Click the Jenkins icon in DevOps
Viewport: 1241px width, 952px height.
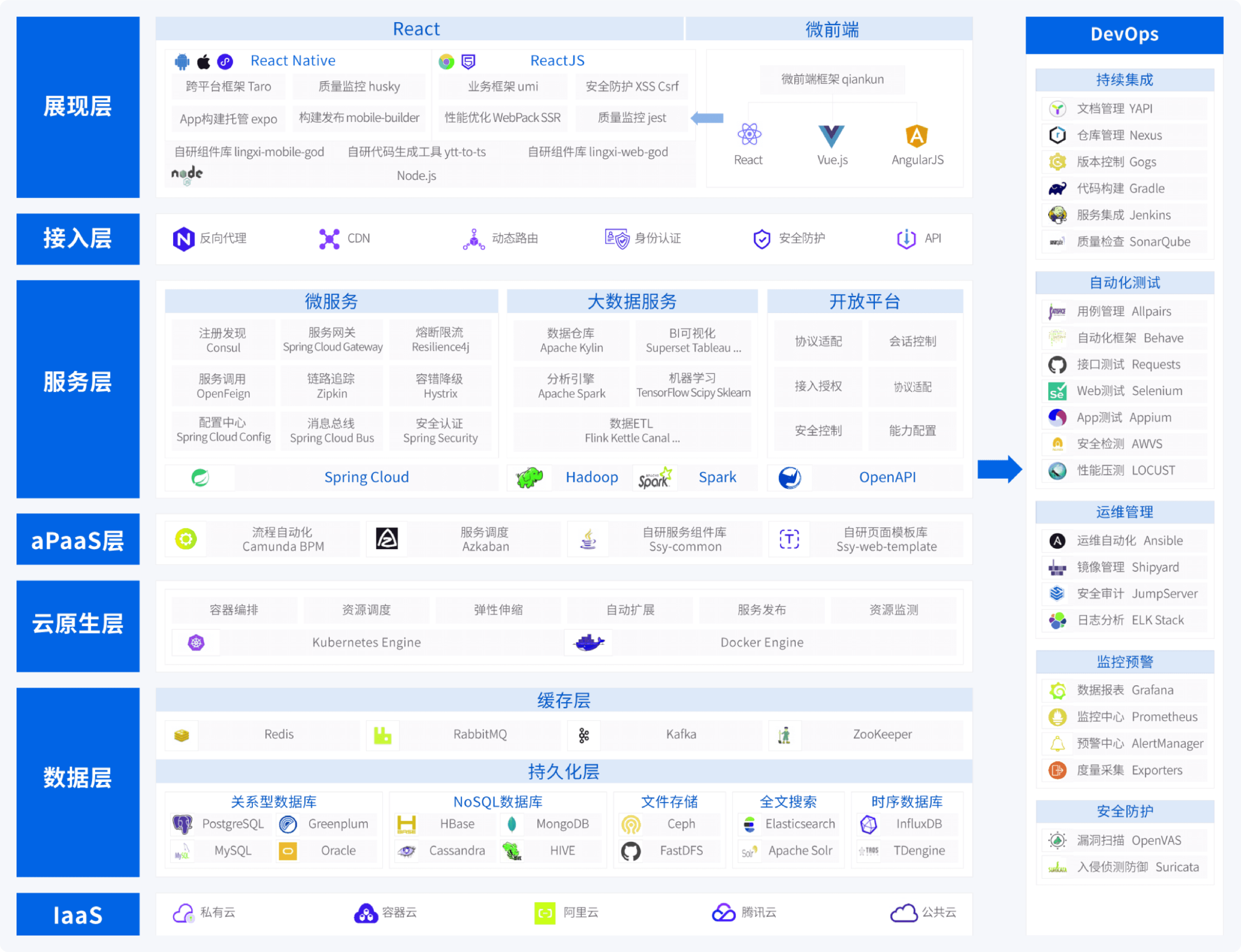[x=1057, y=215]
